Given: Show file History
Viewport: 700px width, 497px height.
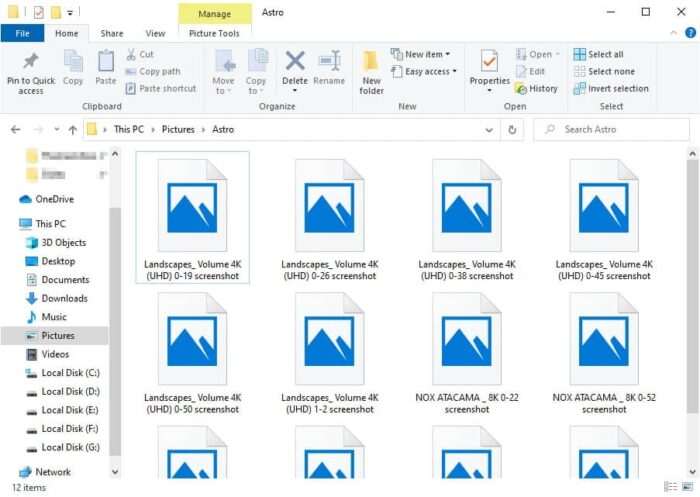Looking at the screenshot, I should click(537, 88).
